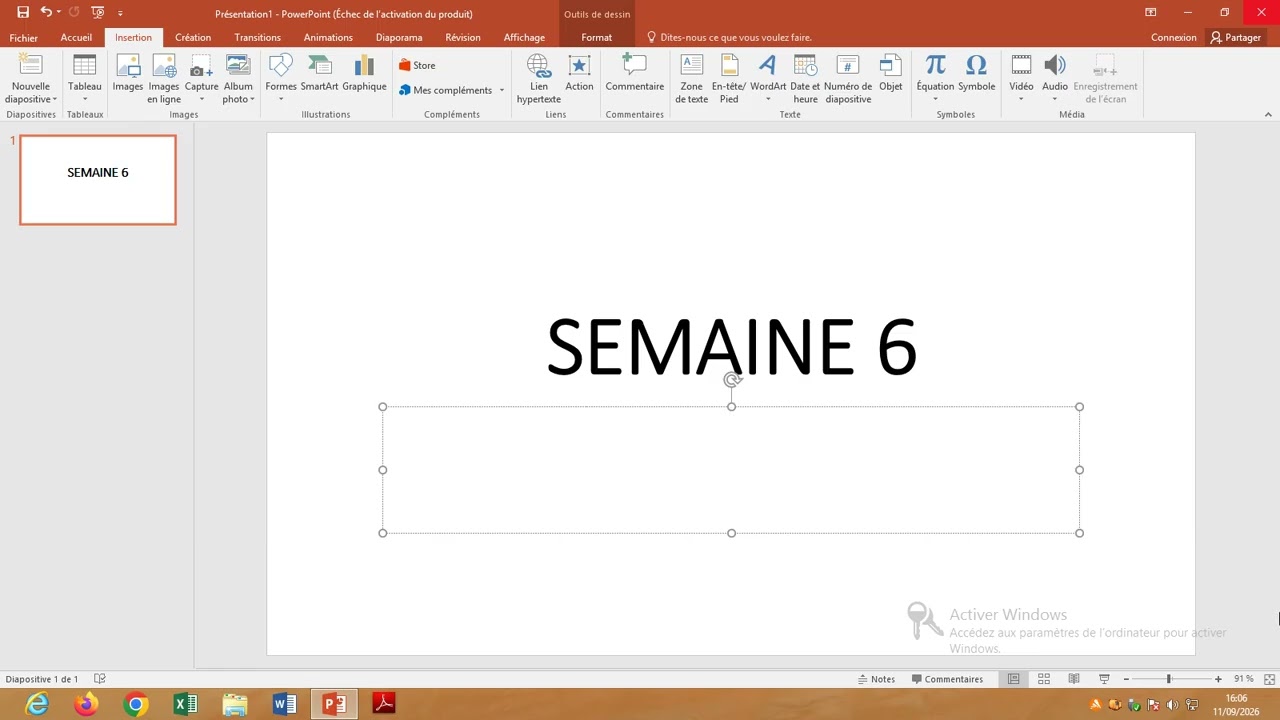This screenshot has width=1280, height=720.
Task: Click the zoom in plus button
Action: tap(1218, 679)
